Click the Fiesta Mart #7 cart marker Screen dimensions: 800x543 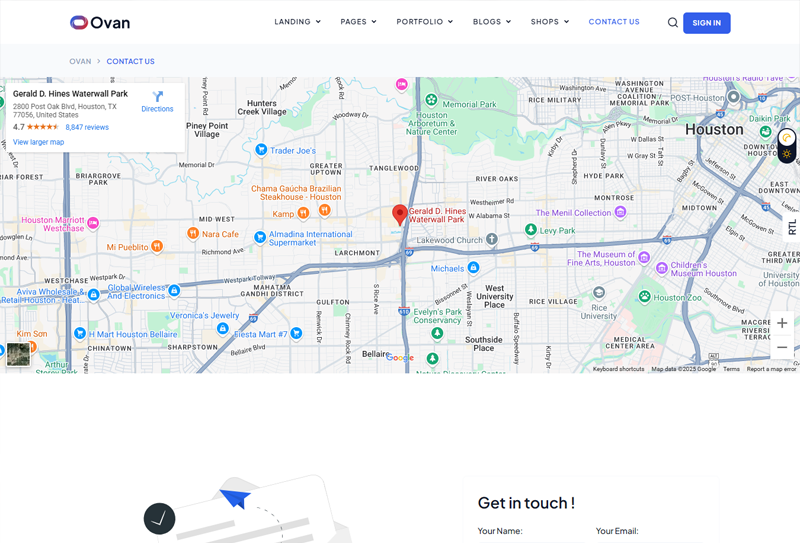tap(296, 334)
